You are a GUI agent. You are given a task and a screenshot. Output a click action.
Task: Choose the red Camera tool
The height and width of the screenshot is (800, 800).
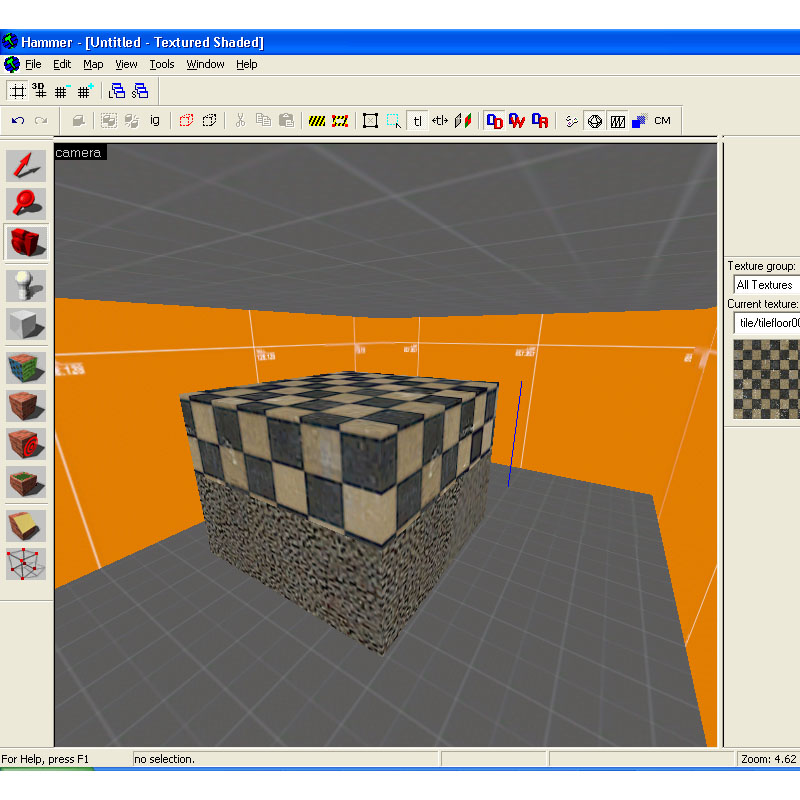[26, 243]
